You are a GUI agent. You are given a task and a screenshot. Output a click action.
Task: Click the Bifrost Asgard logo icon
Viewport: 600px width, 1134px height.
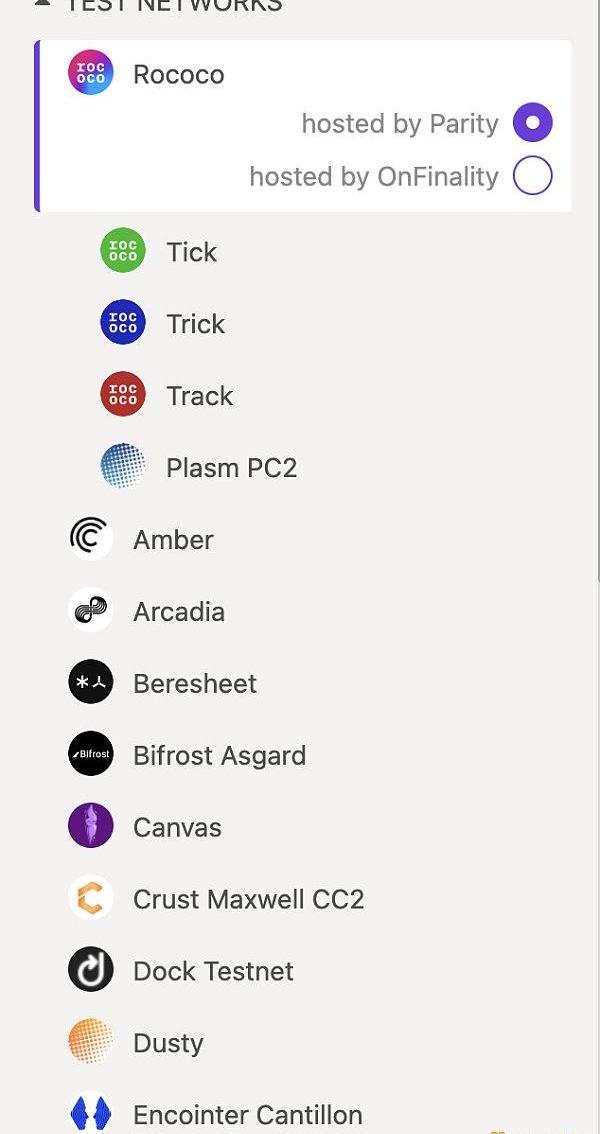[90, 755]
